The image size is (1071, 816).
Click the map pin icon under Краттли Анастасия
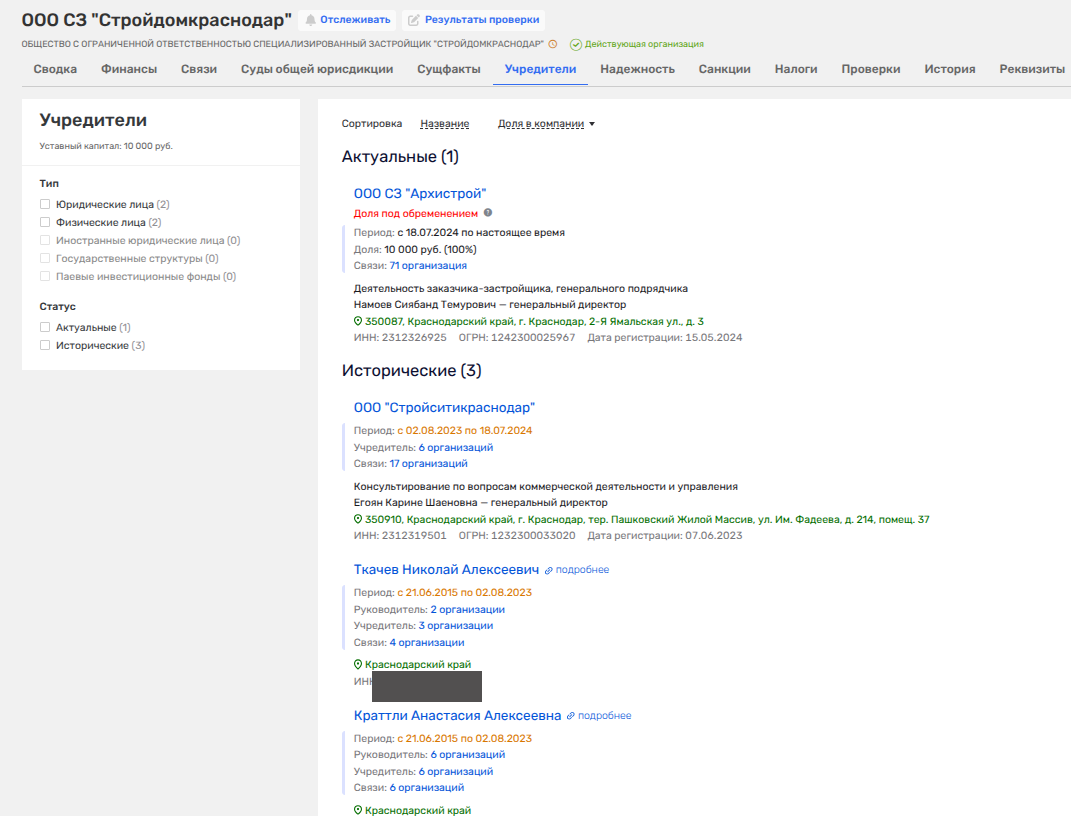tap(358, 810)
